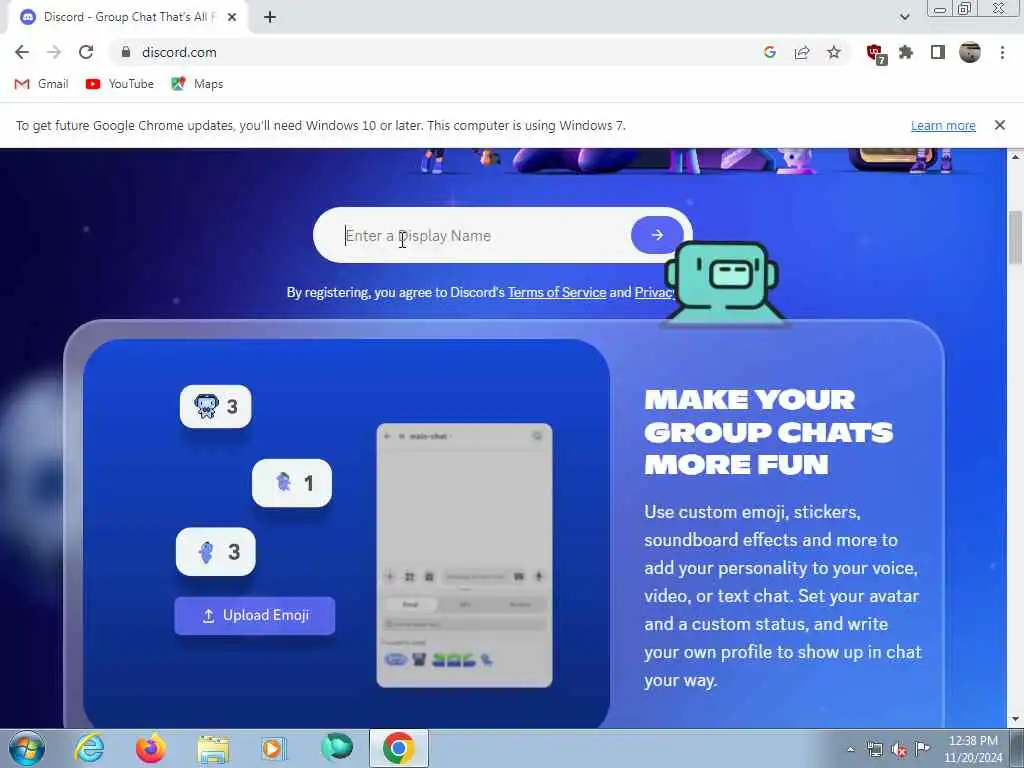Click the Upload Emoji button
Image resolution: width=1024 pixels, height=768 pixels.
[x=255, y=615]
